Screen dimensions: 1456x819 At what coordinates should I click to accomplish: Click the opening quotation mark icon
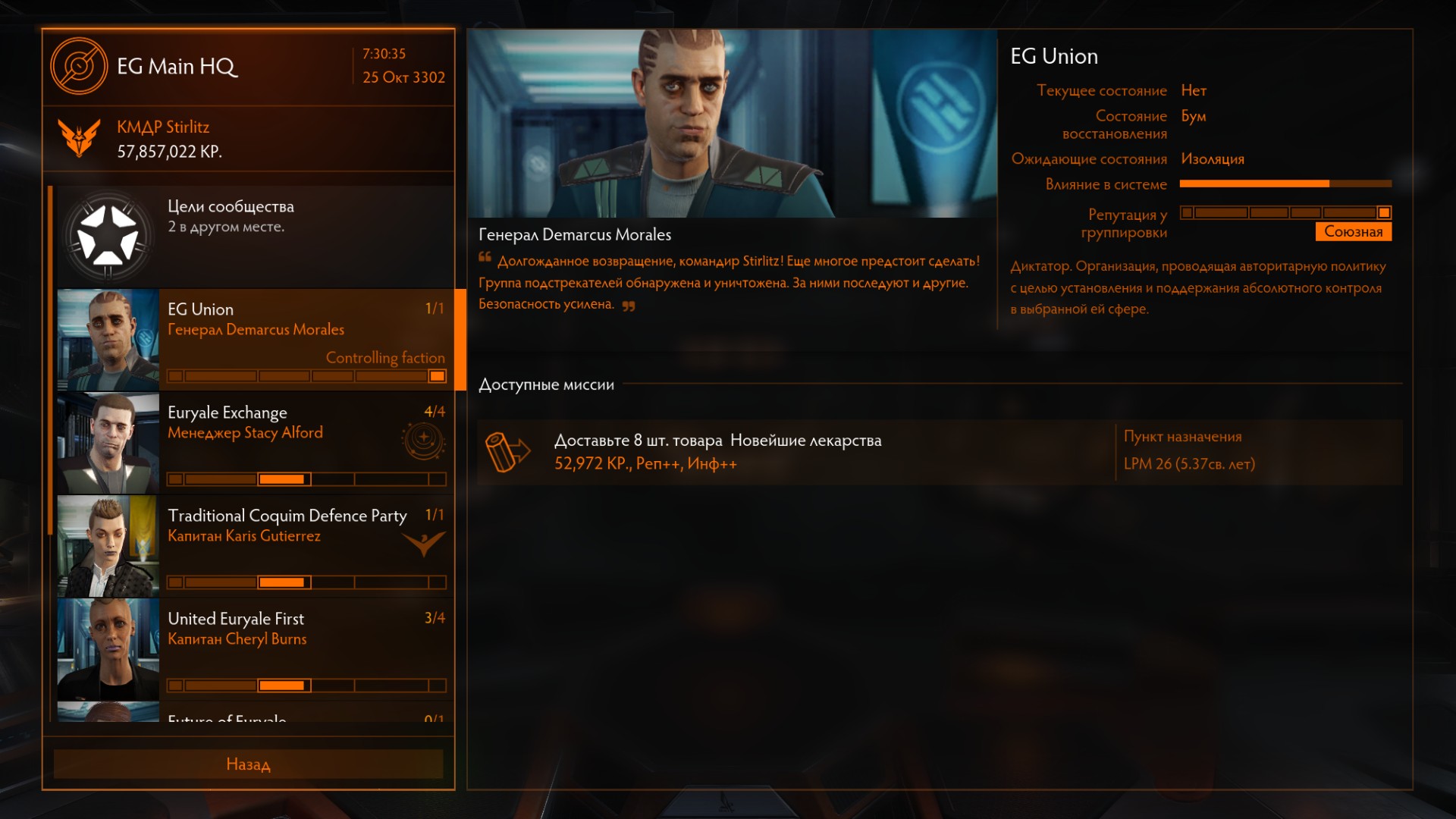pyautogui.click(x=485, y=258)
